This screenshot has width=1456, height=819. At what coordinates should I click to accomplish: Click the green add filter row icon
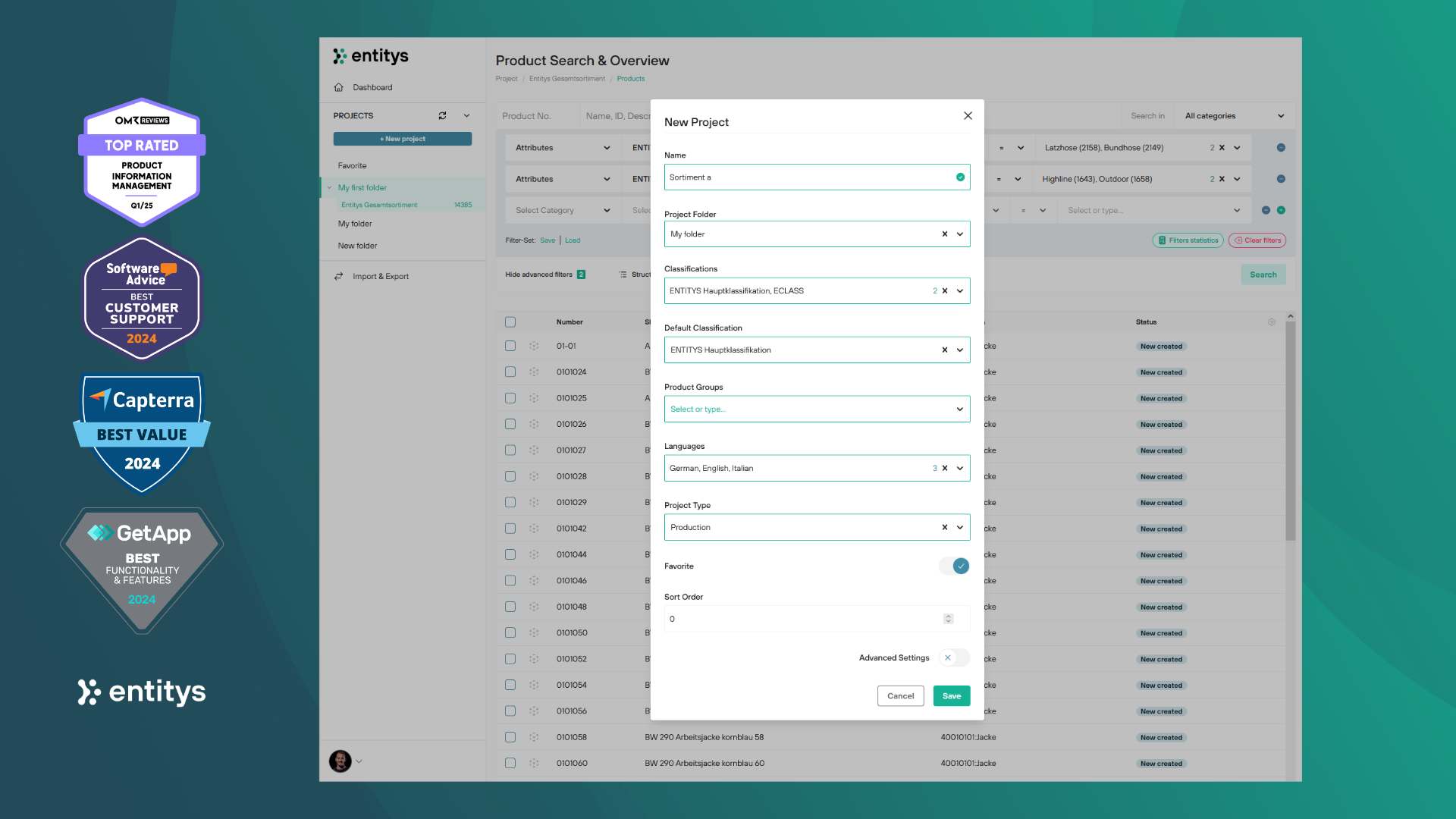tap(1281, 210)
